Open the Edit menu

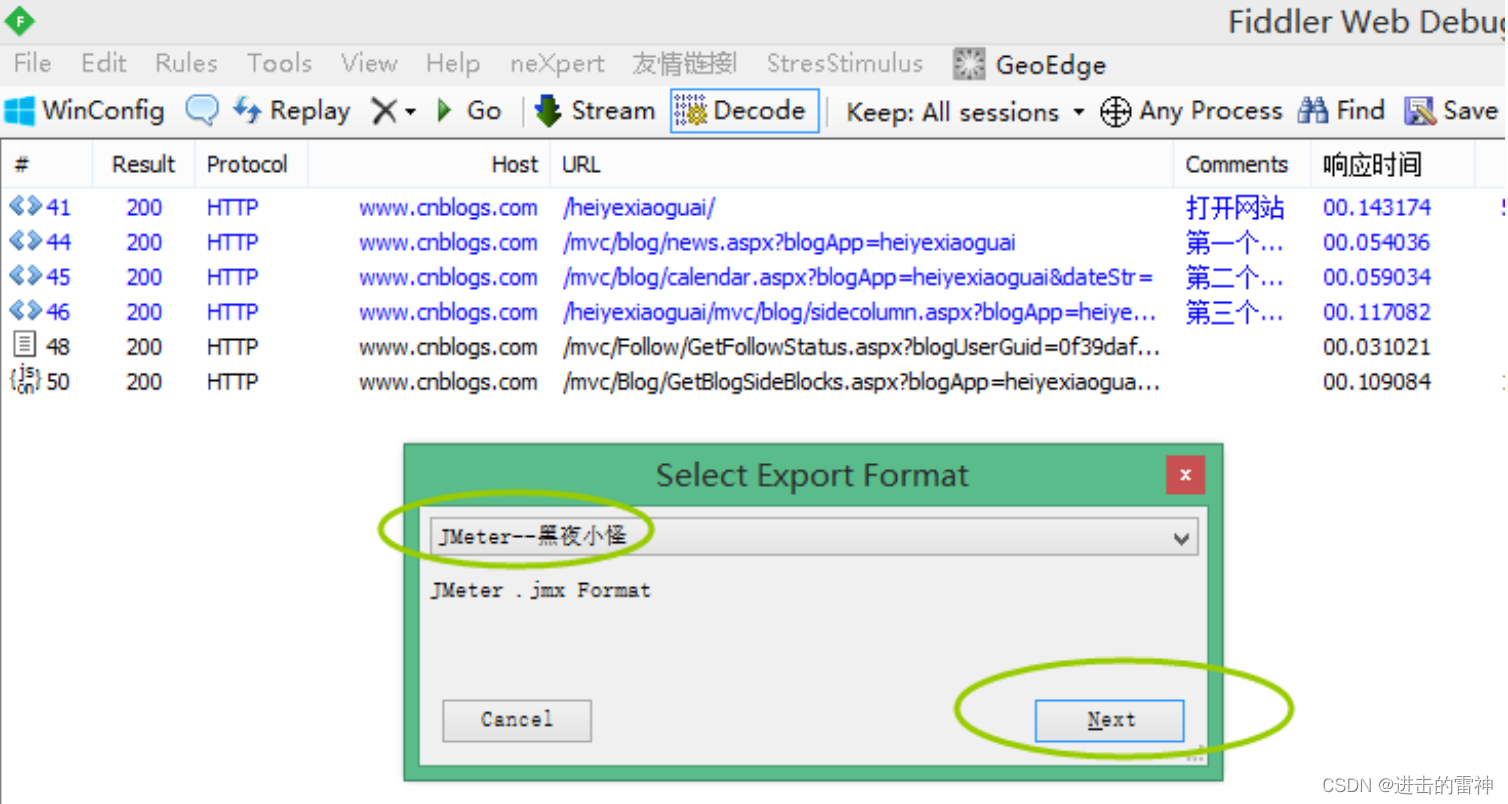click(x=104, y=64)
